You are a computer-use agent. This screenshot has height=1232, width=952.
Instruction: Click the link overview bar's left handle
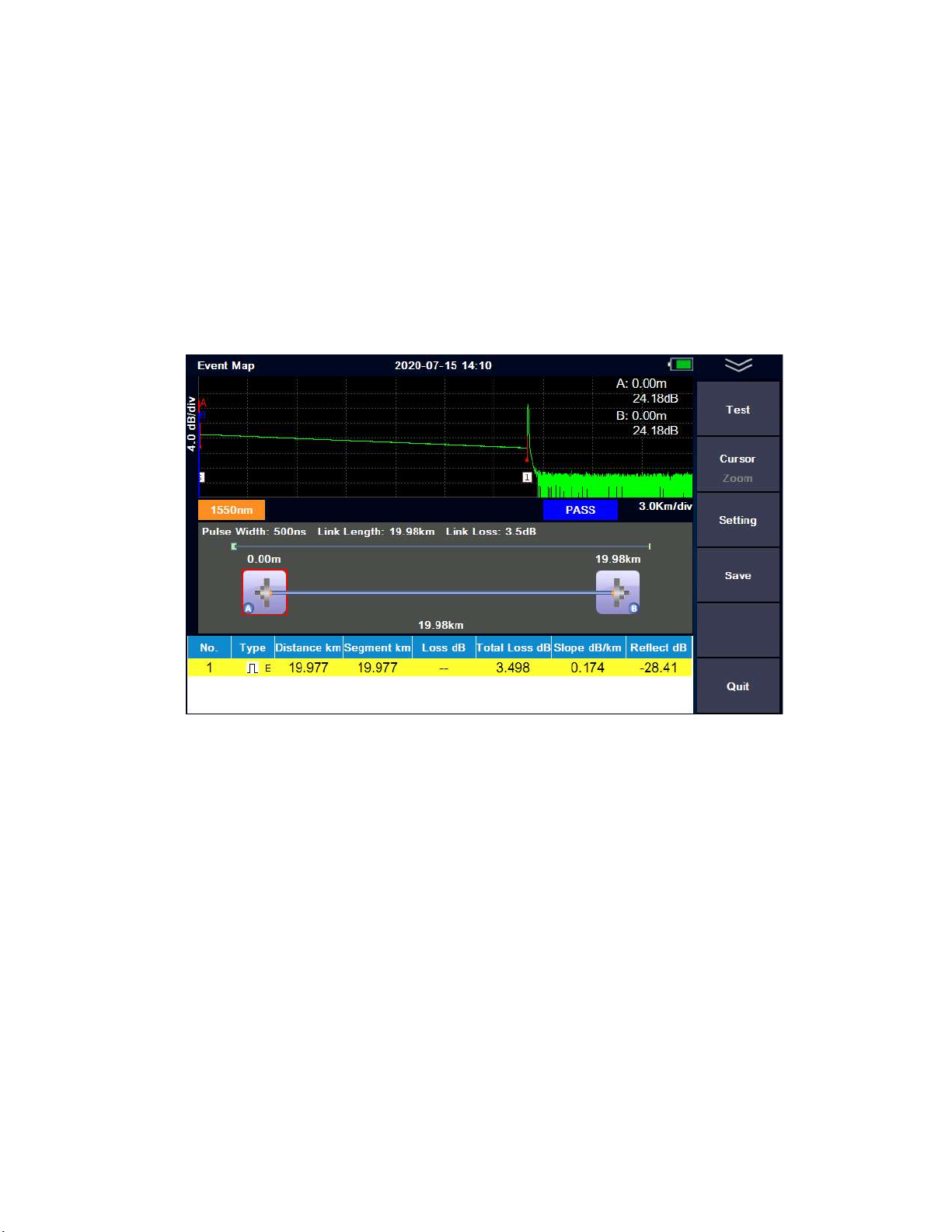234,546
